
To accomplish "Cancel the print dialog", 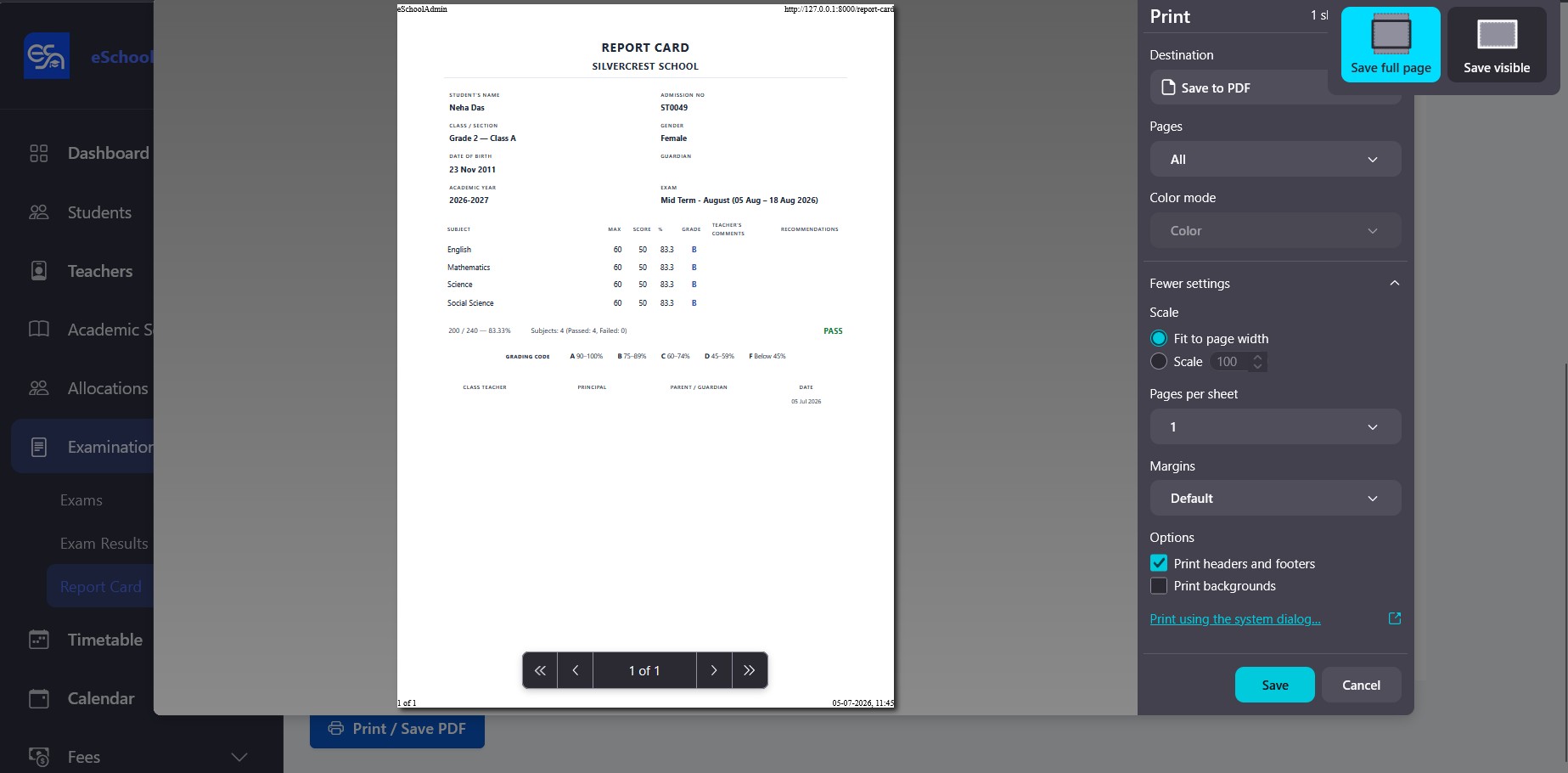I will tap(1361, 685).
